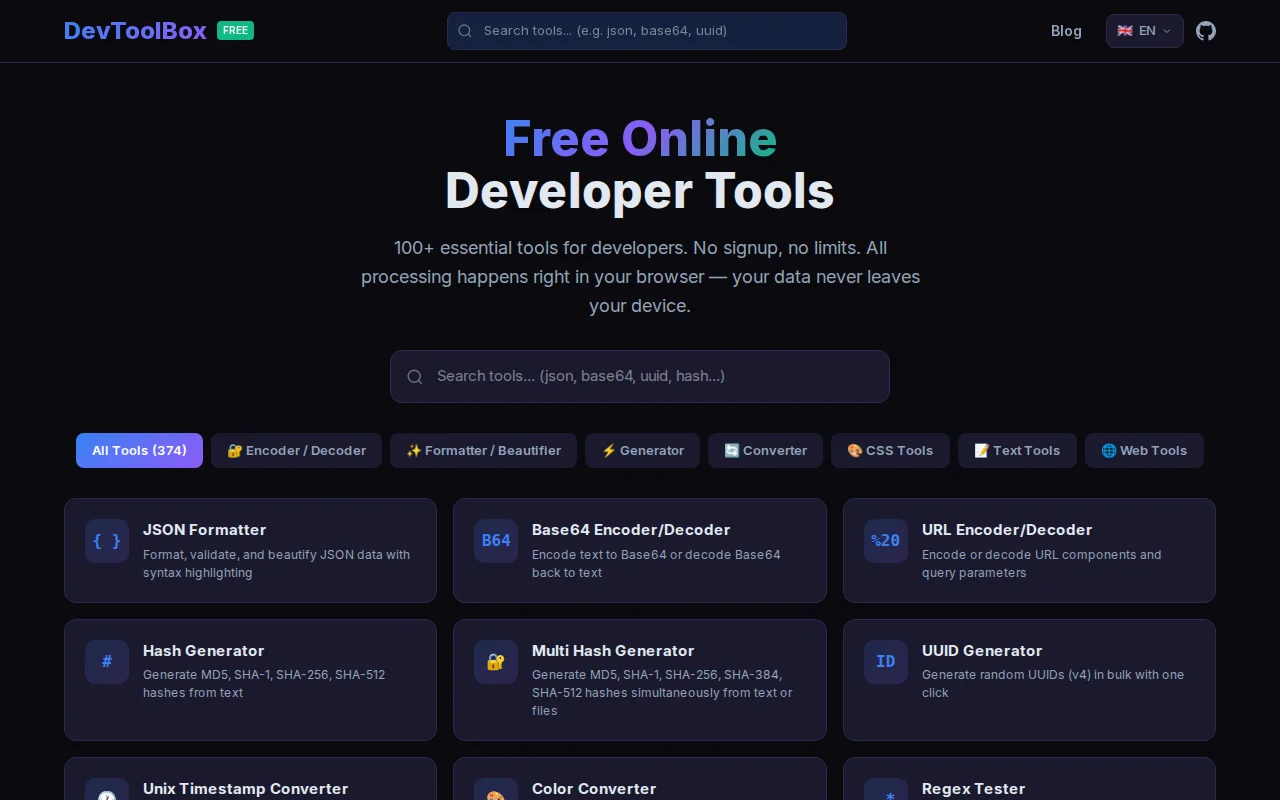Click the magnifier icon in header search
This screenshot has width=1280, height=800.
click(x=465, y=31)
